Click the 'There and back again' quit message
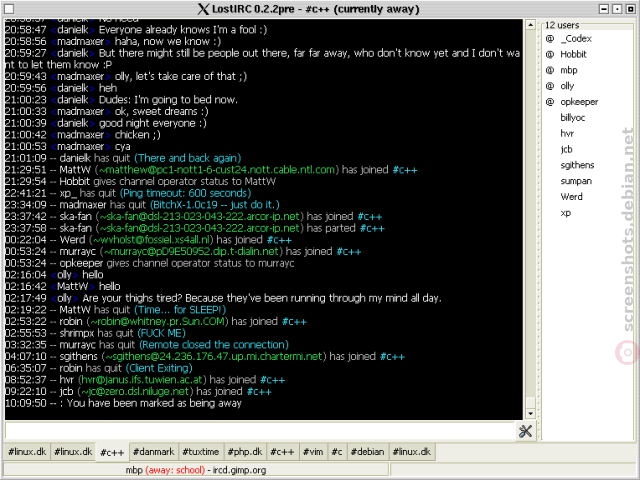 click(x=188, y=158)
